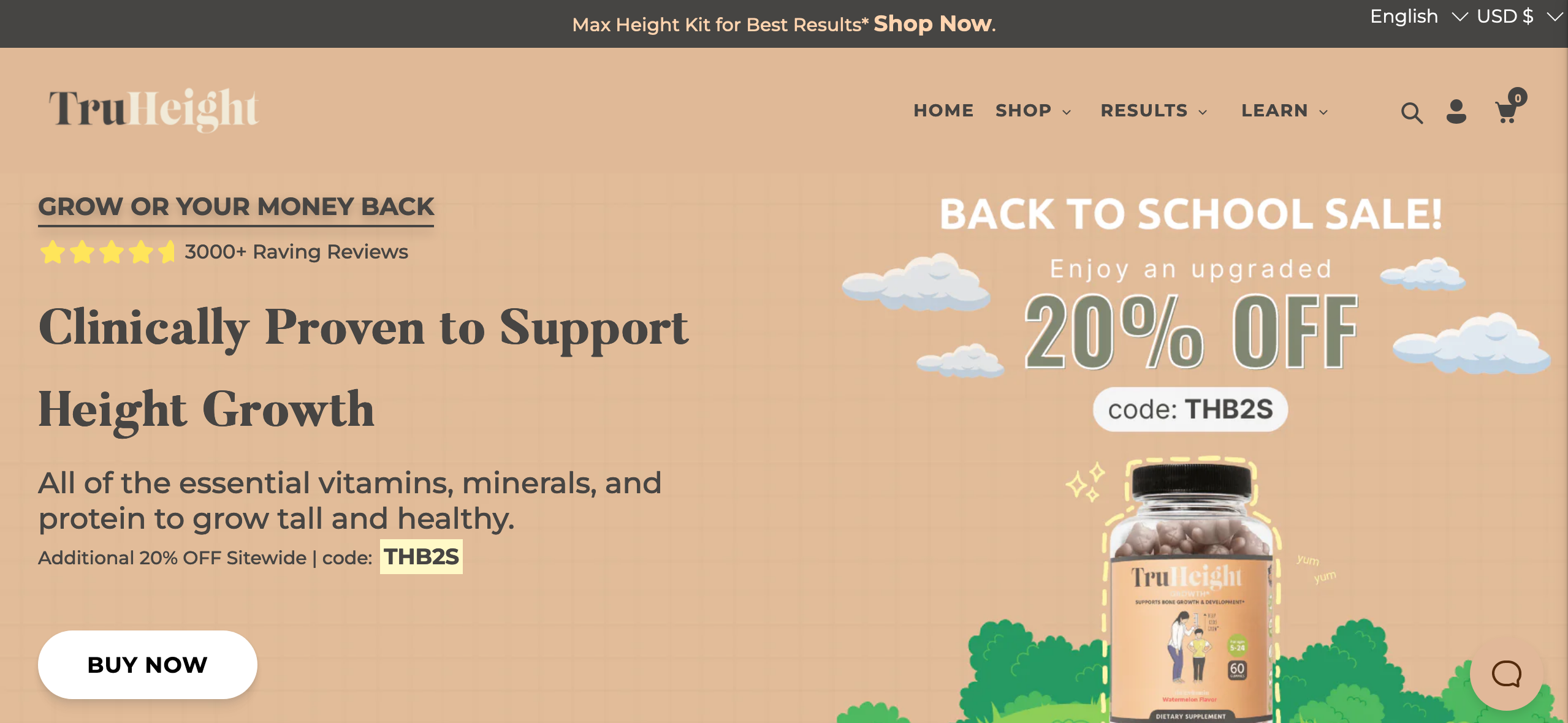The height and width of the screenshot is (723, 1568).
Task: Click the Shop Now announcement link
Action: coord(932,24)
